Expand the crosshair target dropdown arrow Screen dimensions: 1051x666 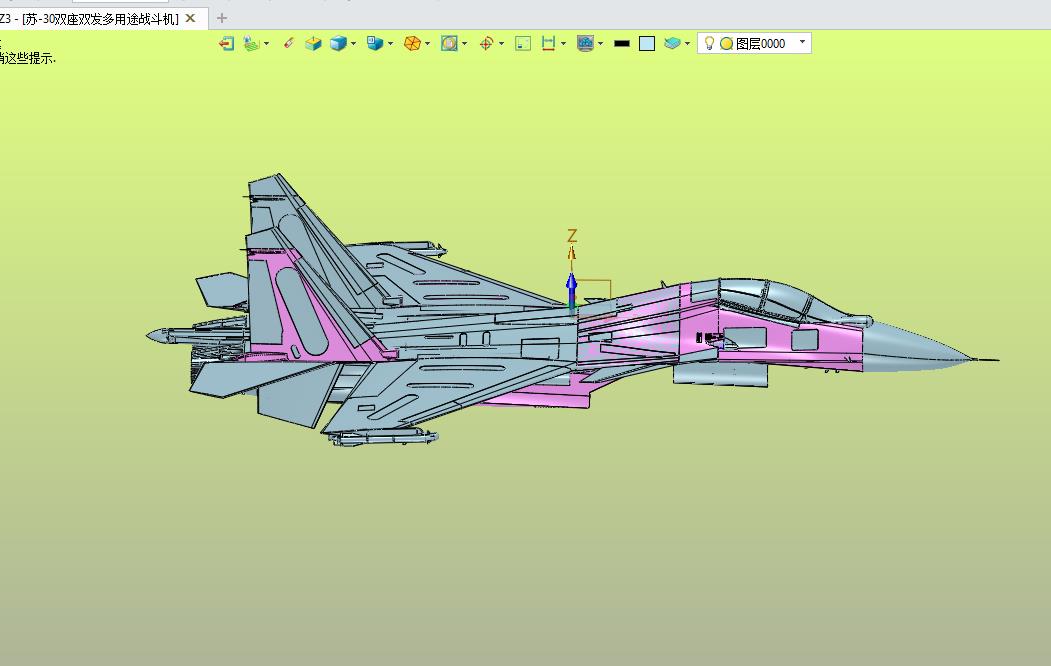[501, 44]
